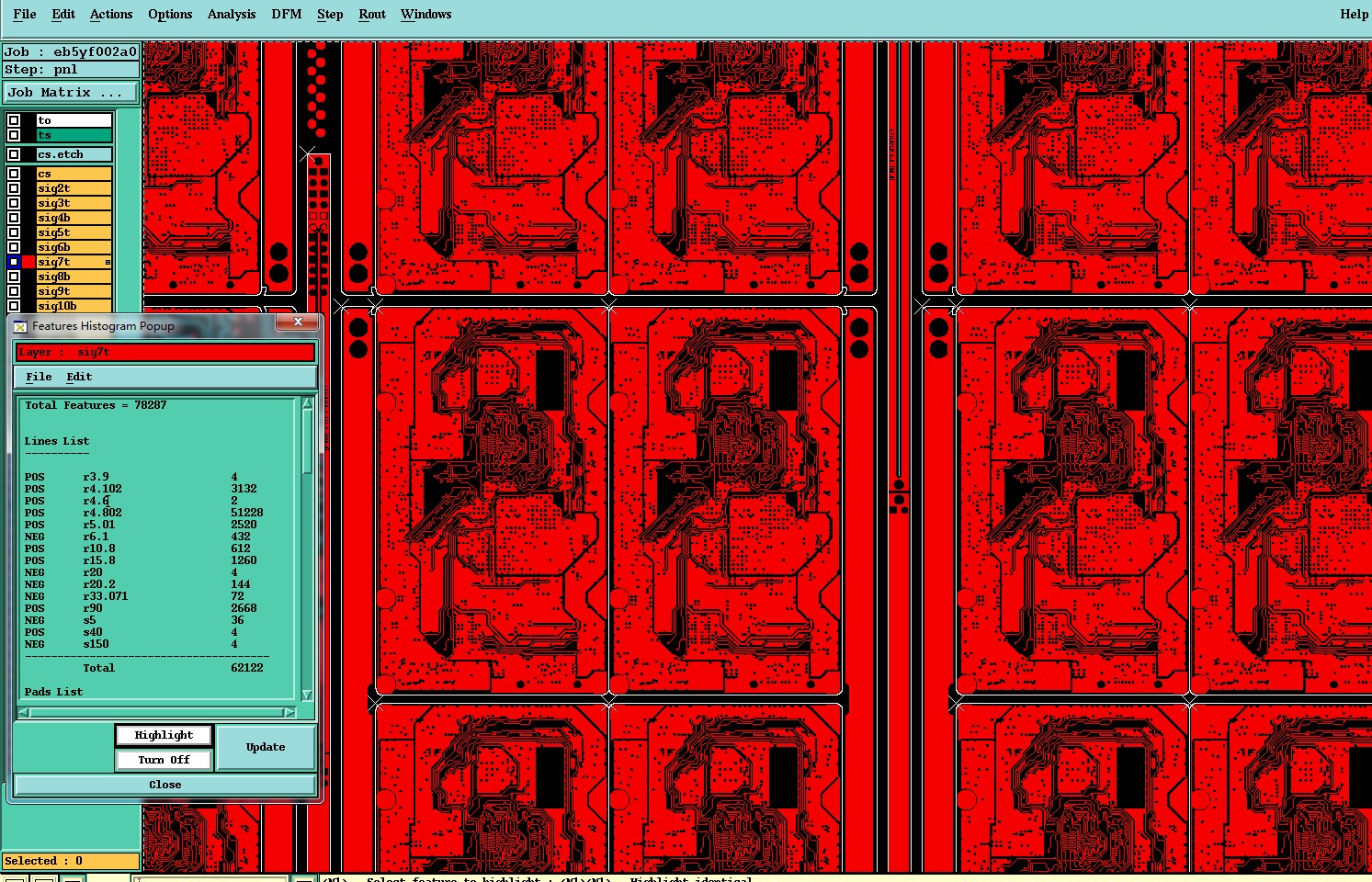Select the POS r4.102 line entry
This screenshot has height=882, width=1372.
point(141,489)
